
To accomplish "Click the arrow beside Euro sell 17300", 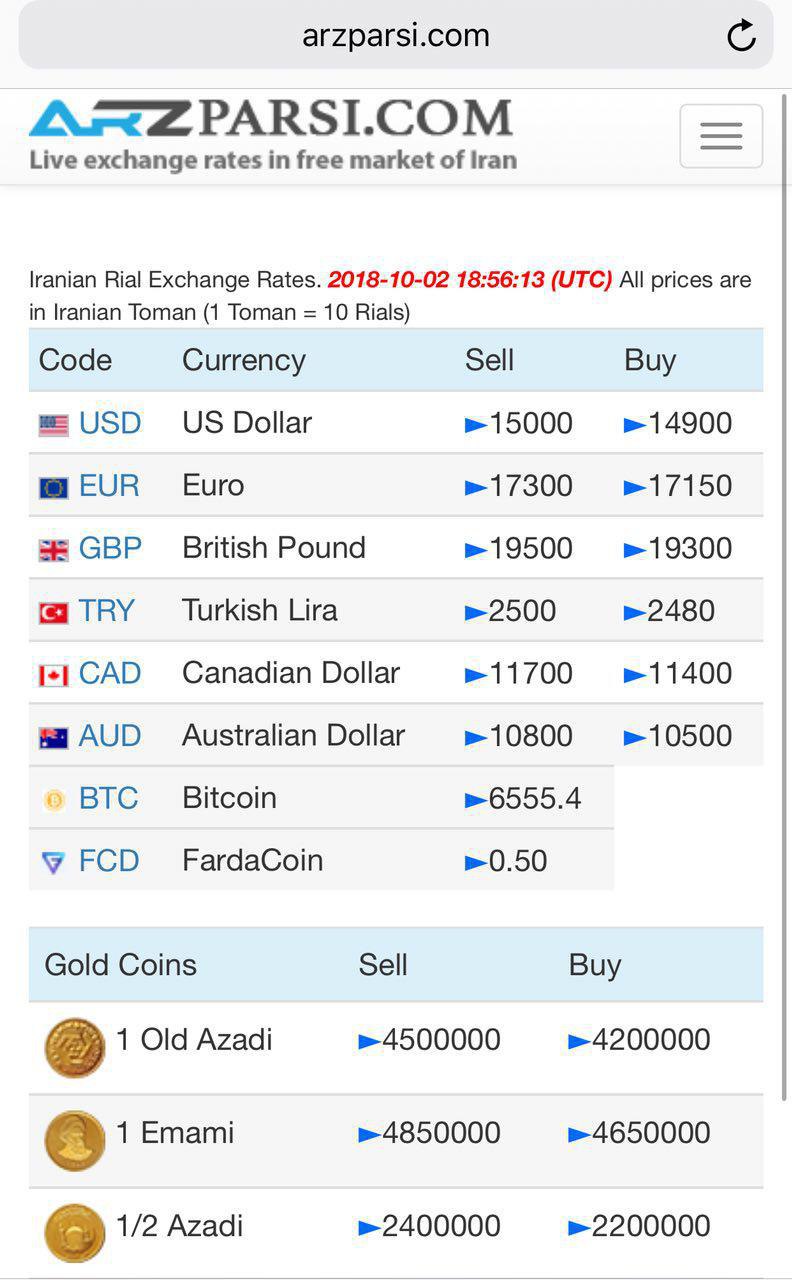I will tap(476, 488).
